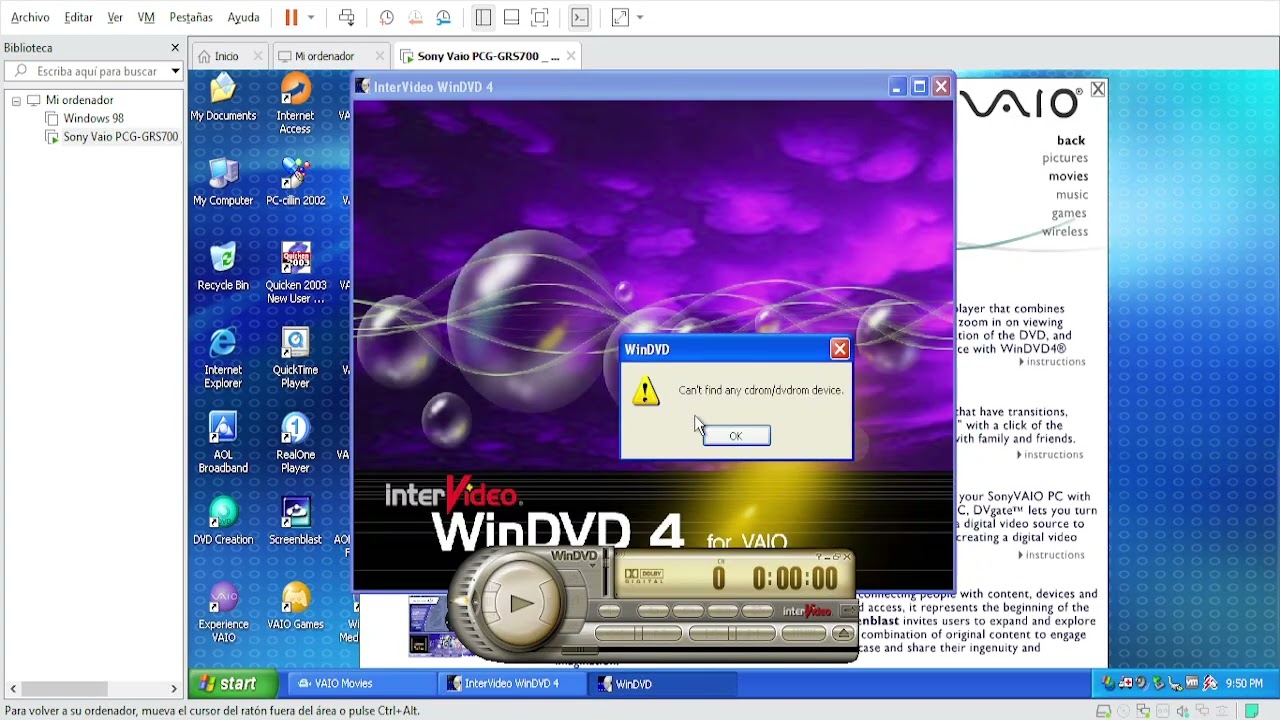This screenshot has height=720, width=1280.
Task: Open the pause button dropdown arrow
Action: (311, 17)
